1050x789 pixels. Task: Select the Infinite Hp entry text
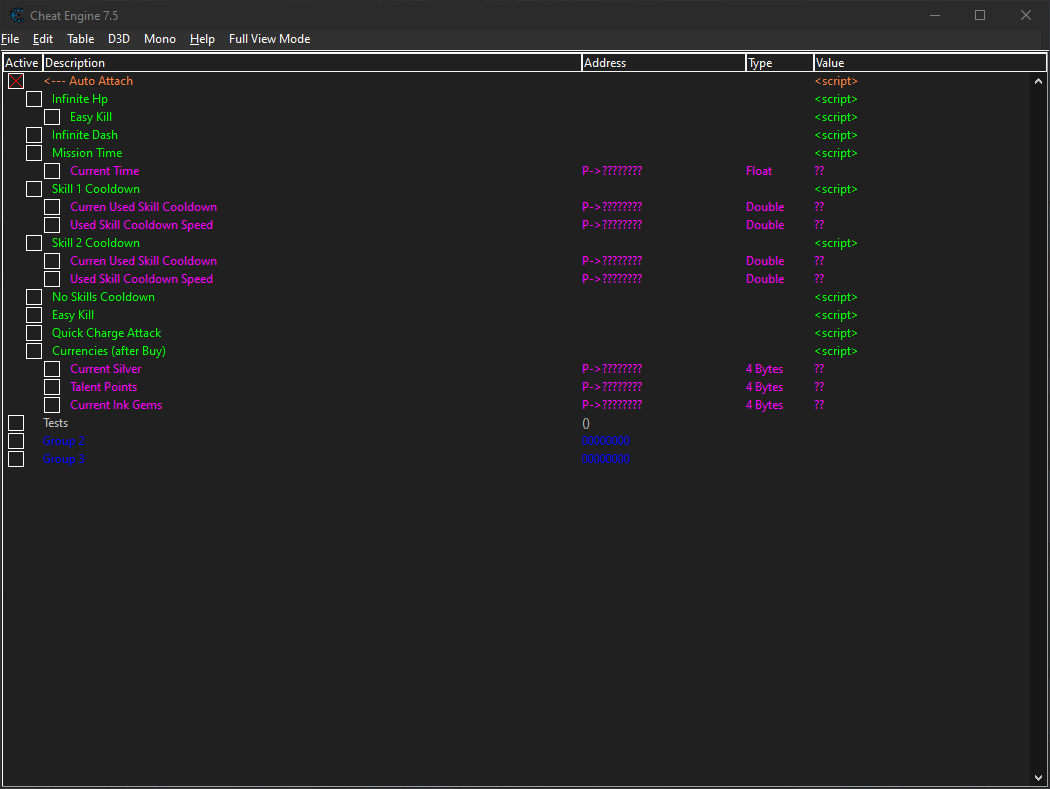click(x=80, y=99)
